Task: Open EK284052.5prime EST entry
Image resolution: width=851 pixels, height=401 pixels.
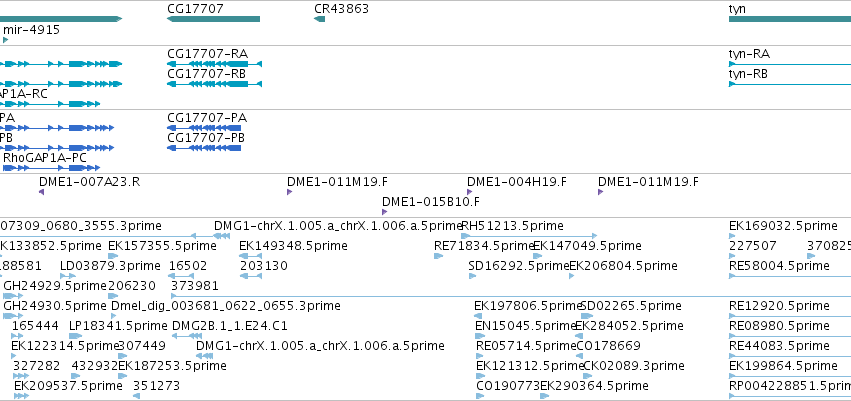Action: point(629,326)
